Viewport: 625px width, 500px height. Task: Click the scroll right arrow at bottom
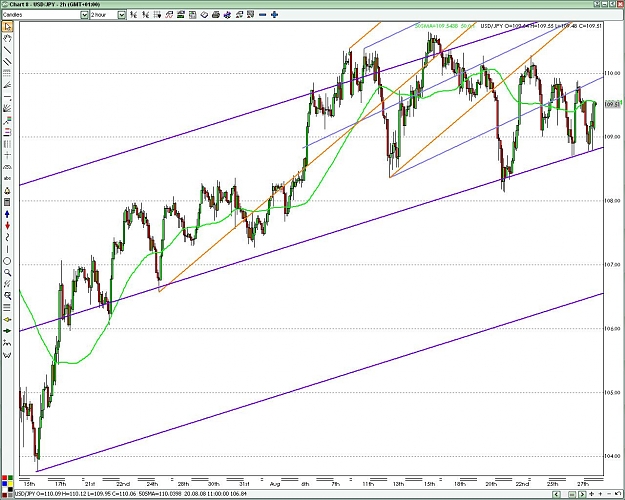click(582, 494)
